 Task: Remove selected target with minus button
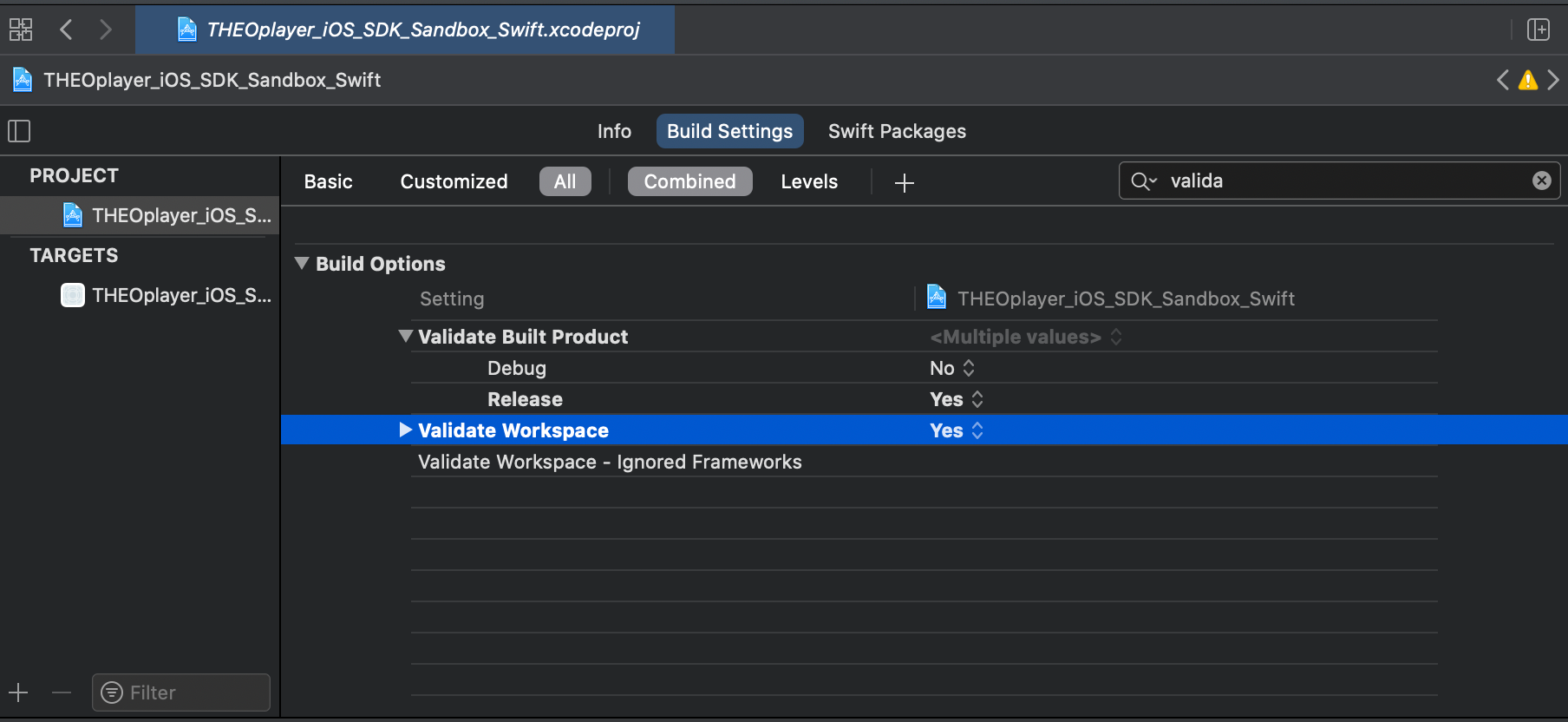pos(61,692)
